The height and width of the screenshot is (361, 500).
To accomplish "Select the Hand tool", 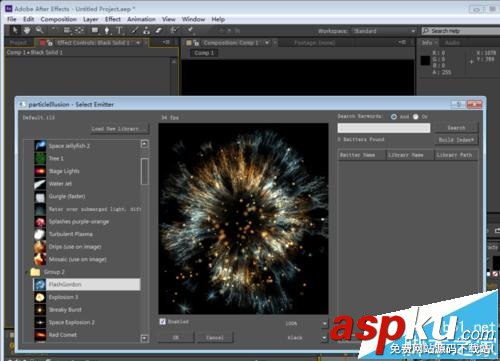I will 27,30.
